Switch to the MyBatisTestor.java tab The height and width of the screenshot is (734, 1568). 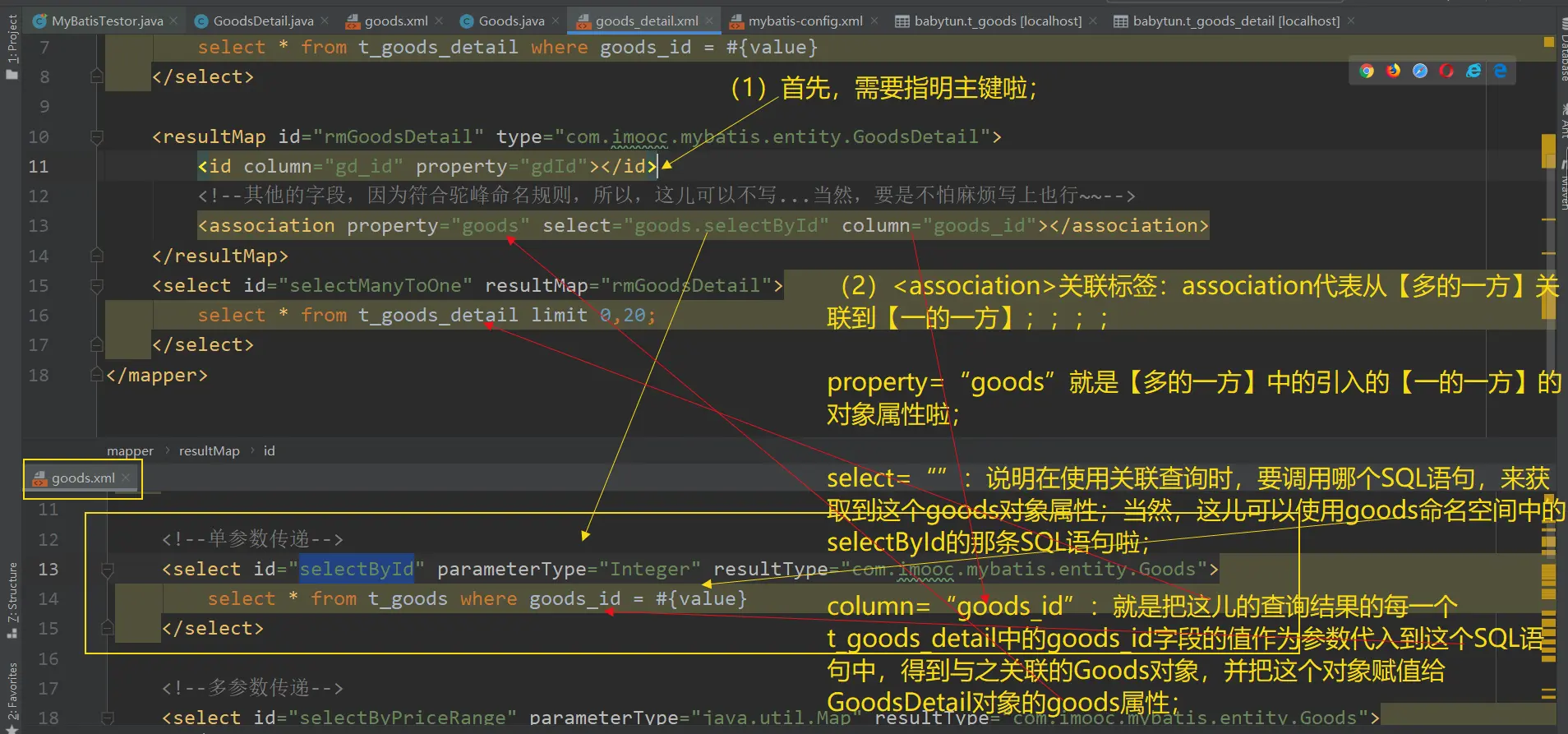(107, 21)
